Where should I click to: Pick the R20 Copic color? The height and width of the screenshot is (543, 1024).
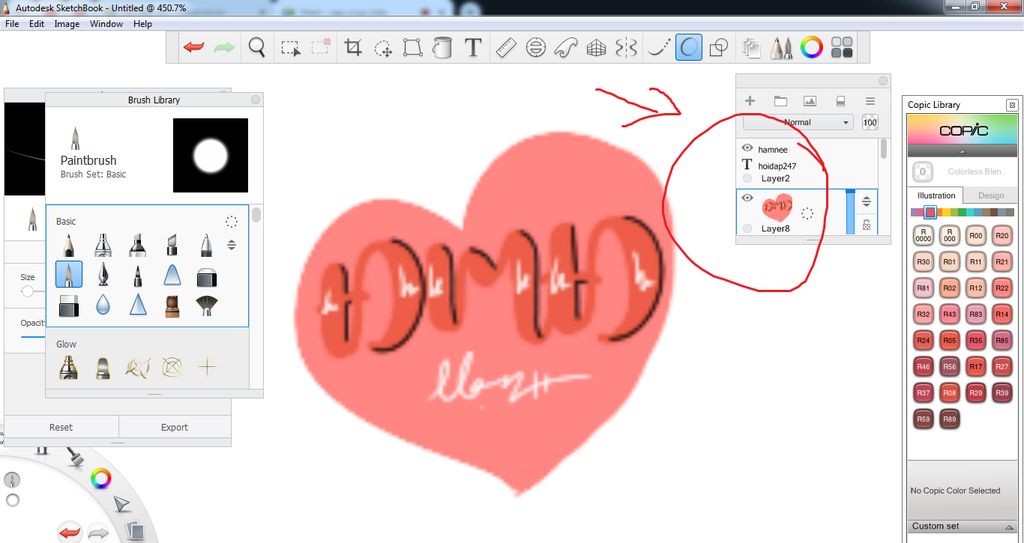pyautogui.click(x=1002, y=236)
